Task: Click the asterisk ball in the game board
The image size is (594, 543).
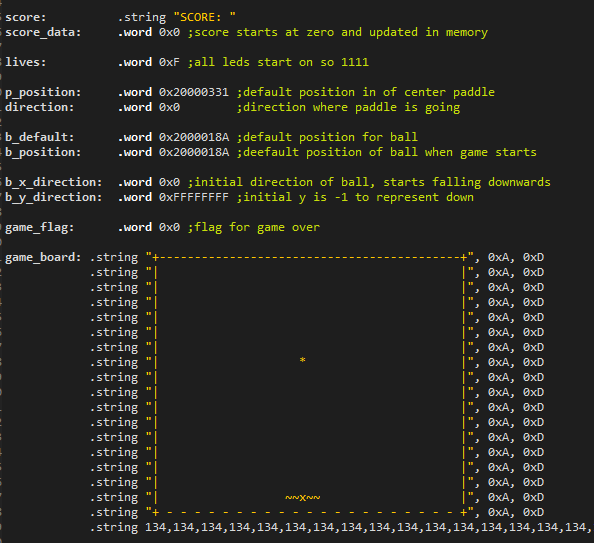Action: tap(302, 360)
